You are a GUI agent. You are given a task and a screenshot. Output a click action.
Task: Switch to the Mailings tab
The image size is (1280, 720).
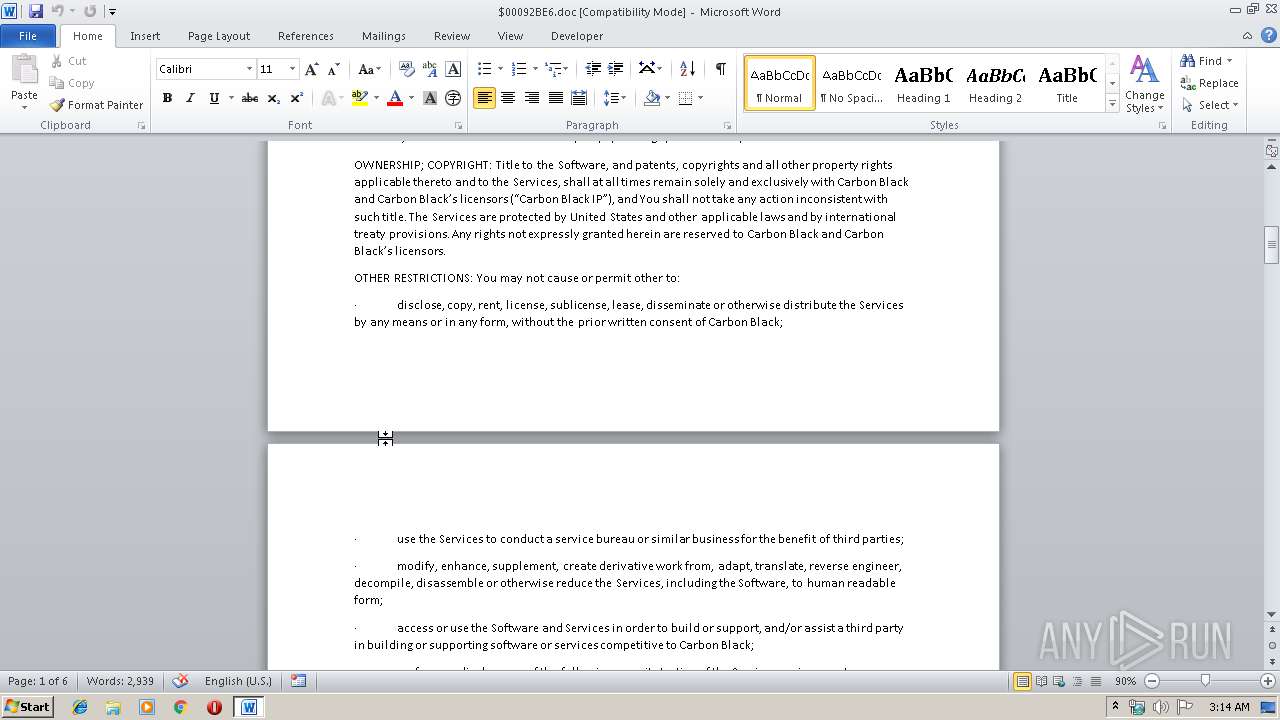tap(384, 36)
